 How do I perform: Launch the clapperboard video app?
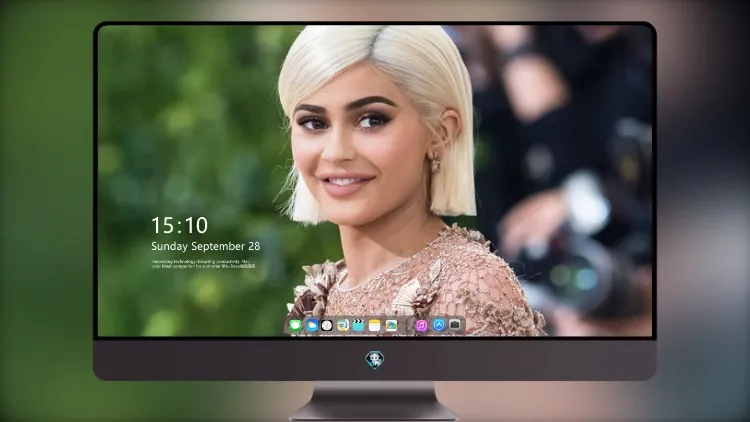point(358,326)
